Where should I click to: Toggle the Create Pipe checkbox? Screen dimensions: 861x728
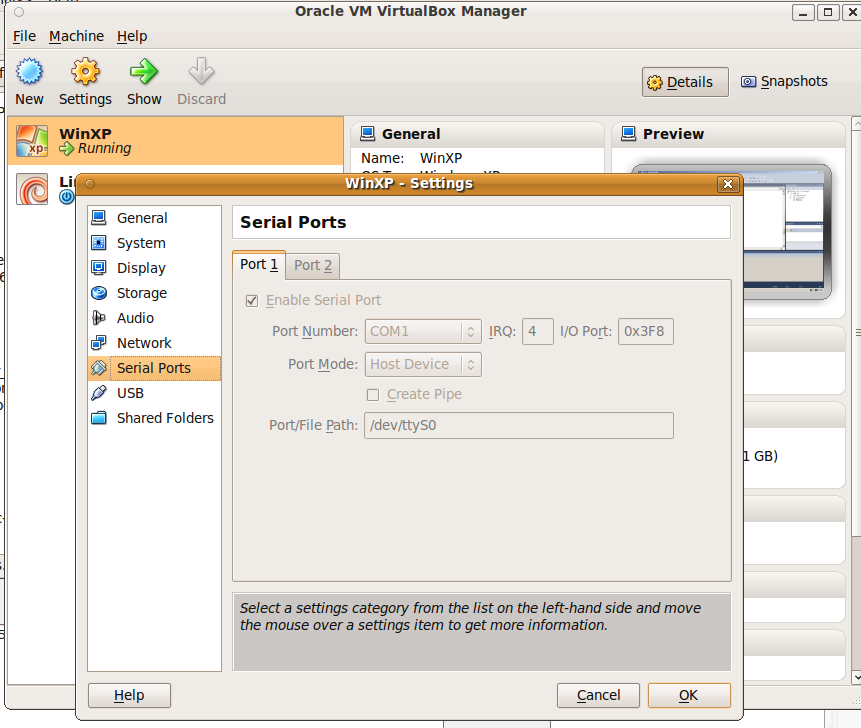(x=373, y=395)
